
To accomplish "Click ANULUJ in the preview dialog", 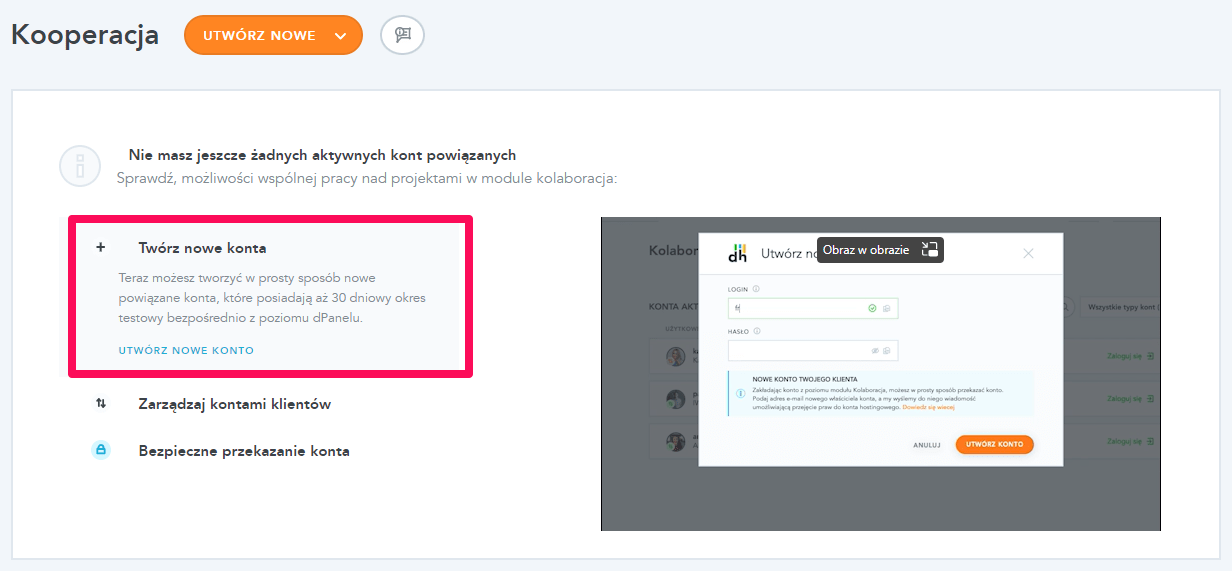I will (927, 445).
